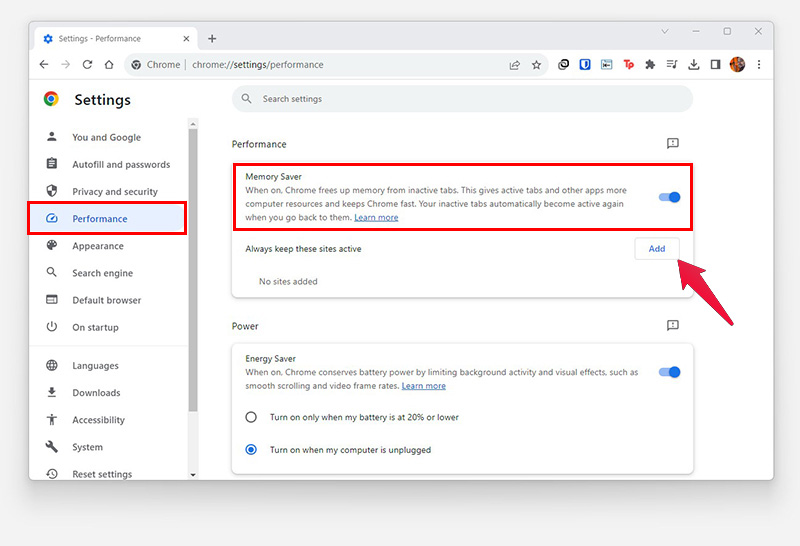Image resolution: width=800 pixels, height=546 pixels.
Task: Click the address bar URL
Action: tap(258, 65)
